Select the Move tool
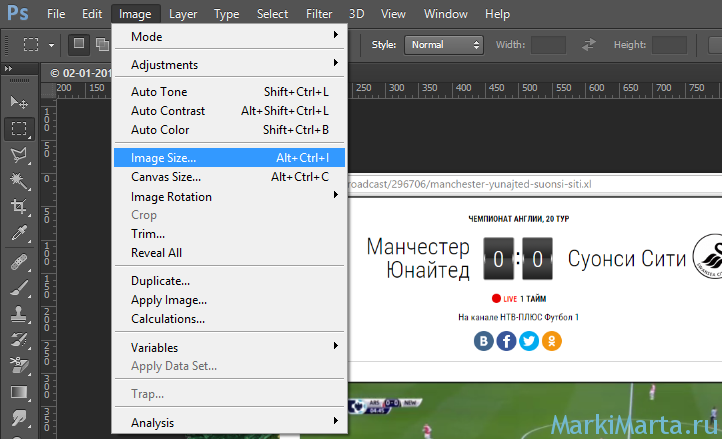This screenshot has height=439, width=722. [x=18, y=102]
